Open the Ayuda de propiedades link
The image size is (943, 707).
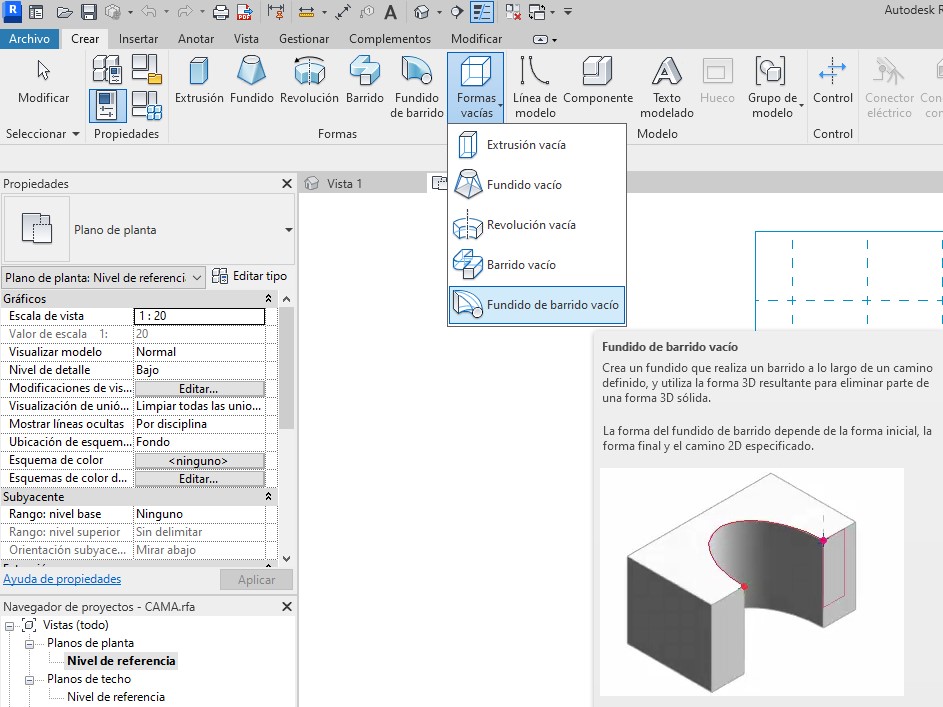point(62,579)
